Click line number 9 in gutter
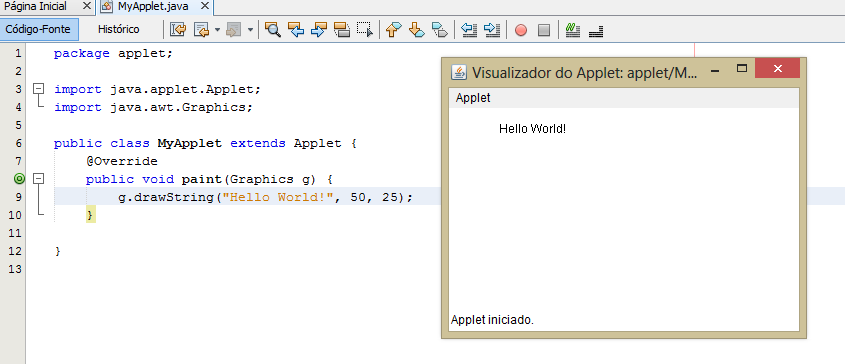845x364 pixels. tap(18, 197)
